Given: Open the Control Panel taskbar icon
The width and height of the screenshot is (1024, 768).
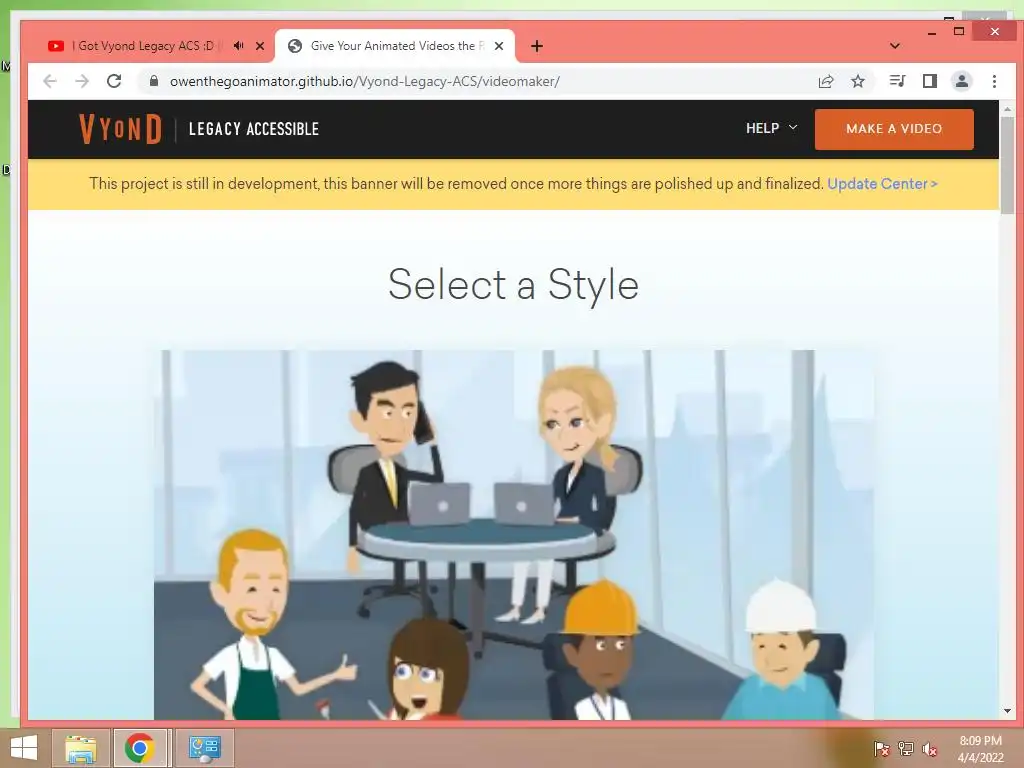Looking at the screenshot, I should (x=204, y=748).
